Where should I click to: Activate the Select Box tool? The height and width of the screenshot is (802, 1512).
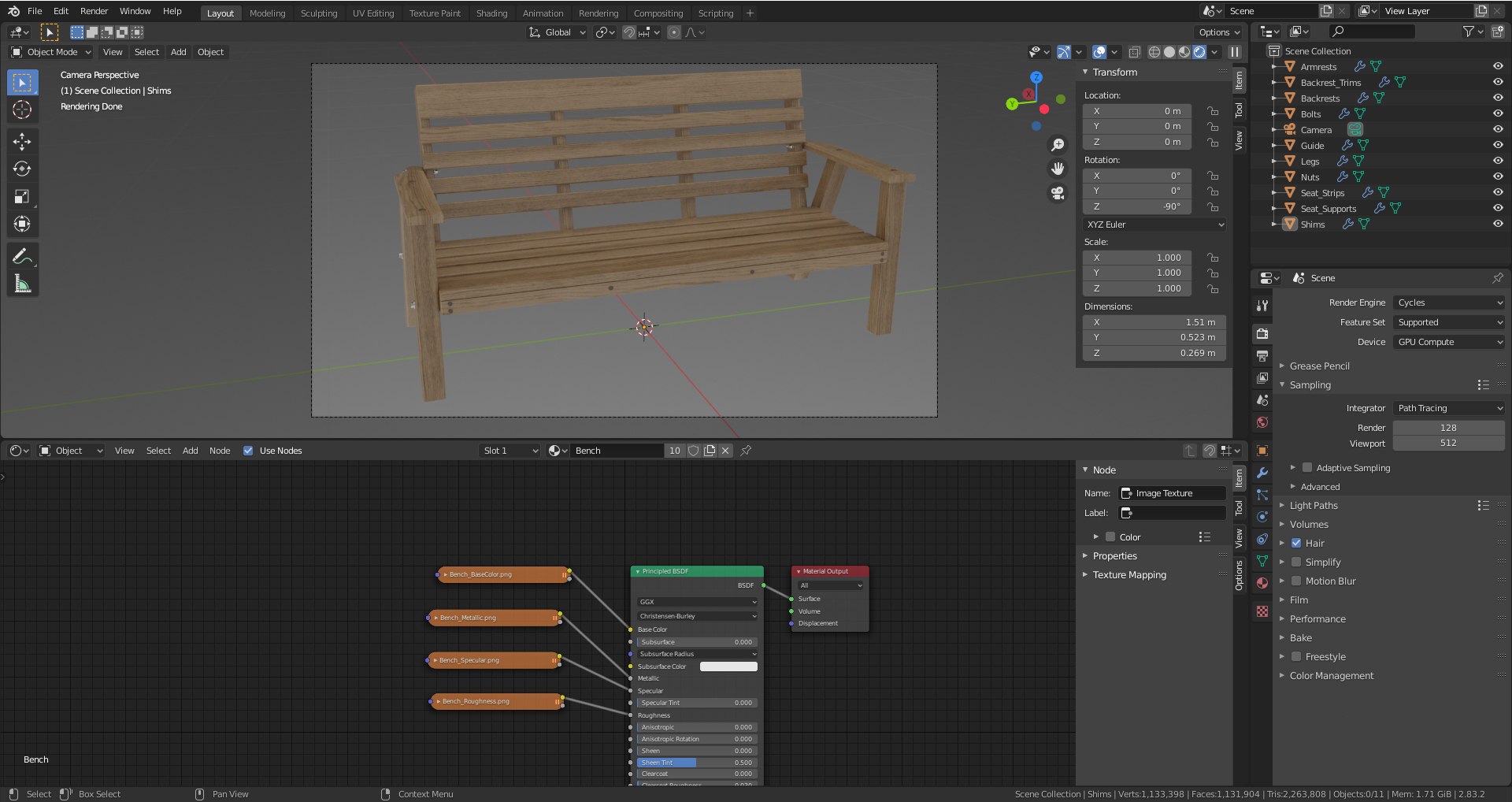[x=22, y=82]
